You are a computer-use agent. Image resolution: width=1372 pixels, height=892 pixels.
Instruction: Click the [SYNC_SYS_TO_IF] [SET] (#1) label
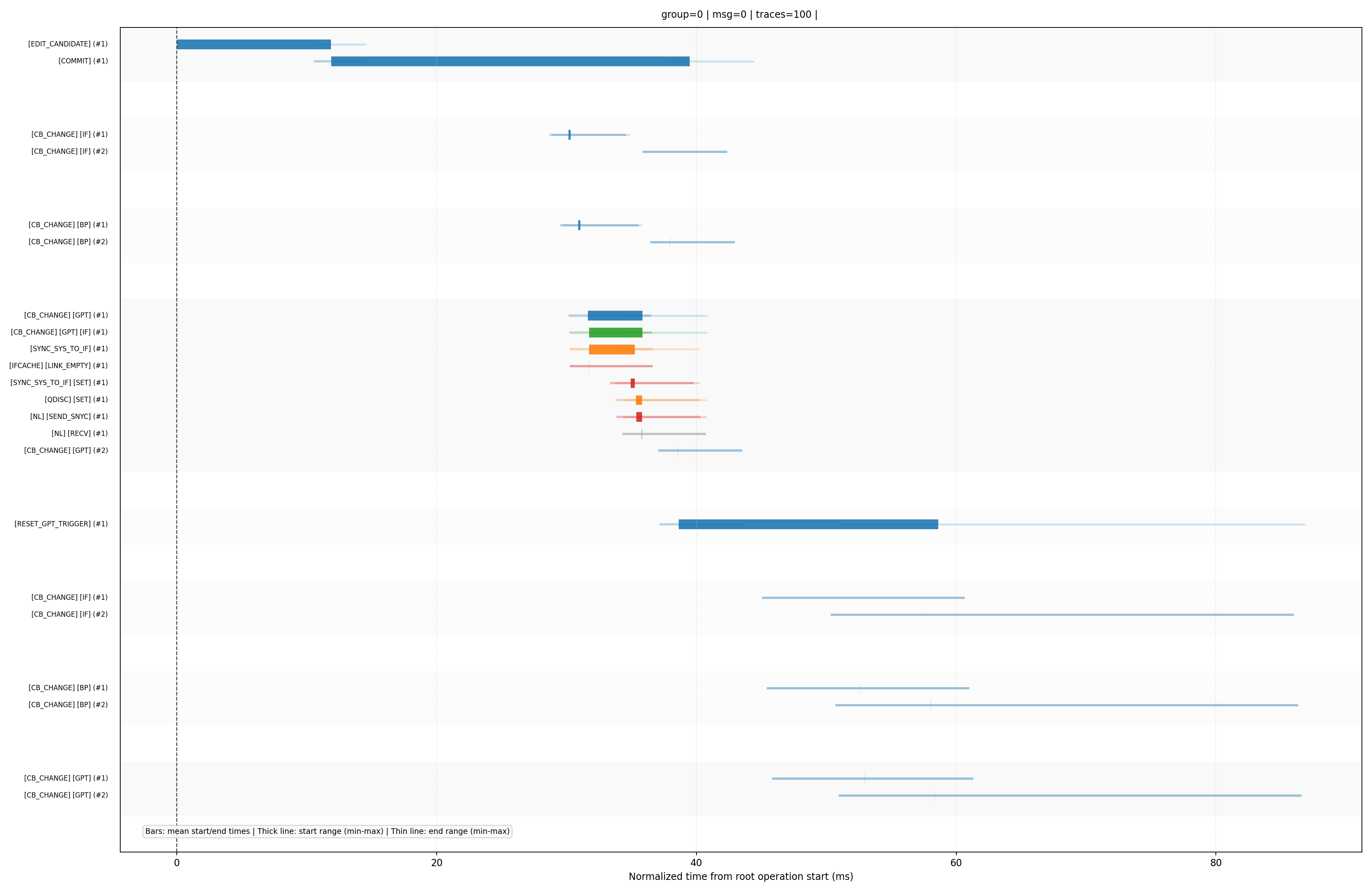[59, 383]
